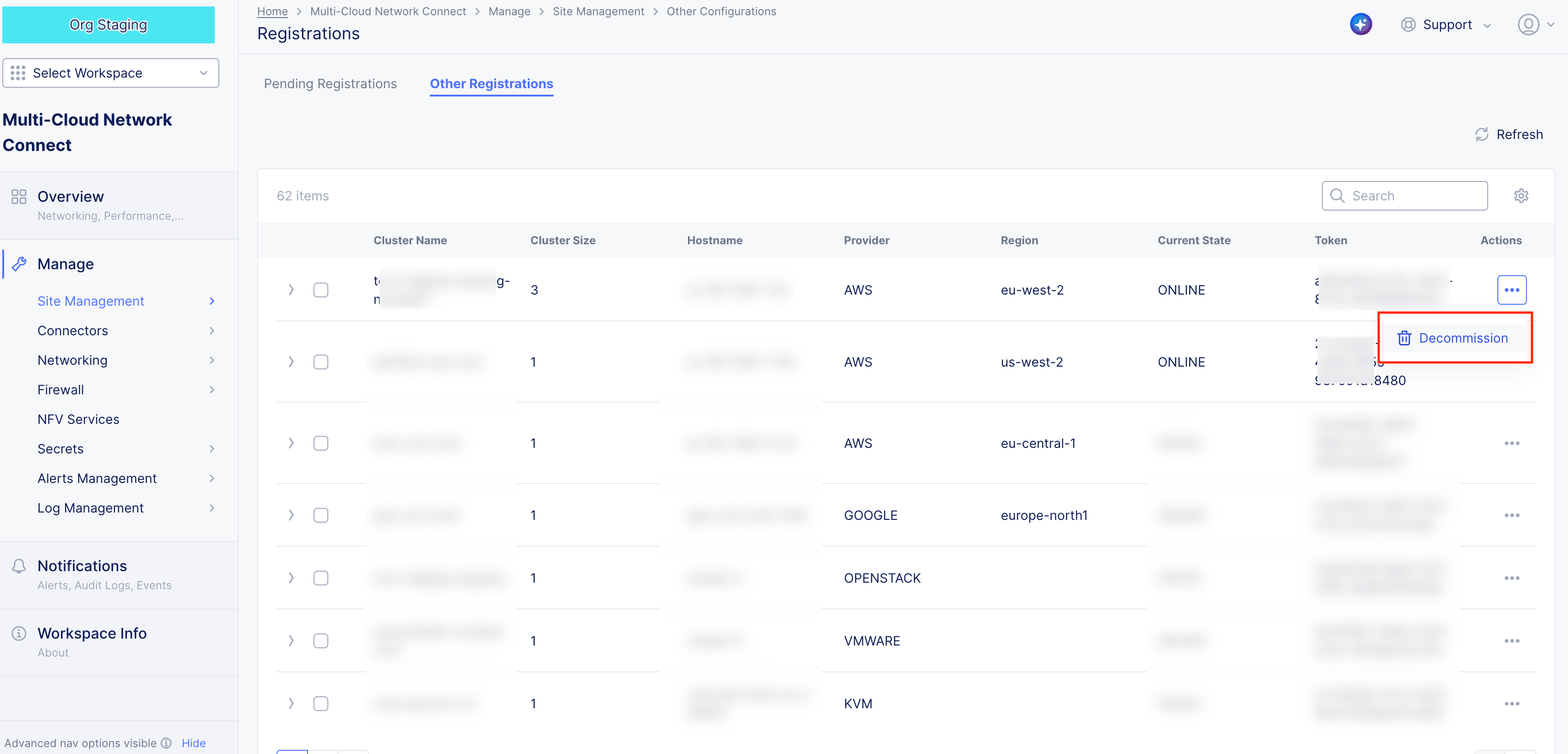Click the Home breadcrumb link
This screenshot has height=754, width=1568.
pyautogui.click(x=272, y=12)
